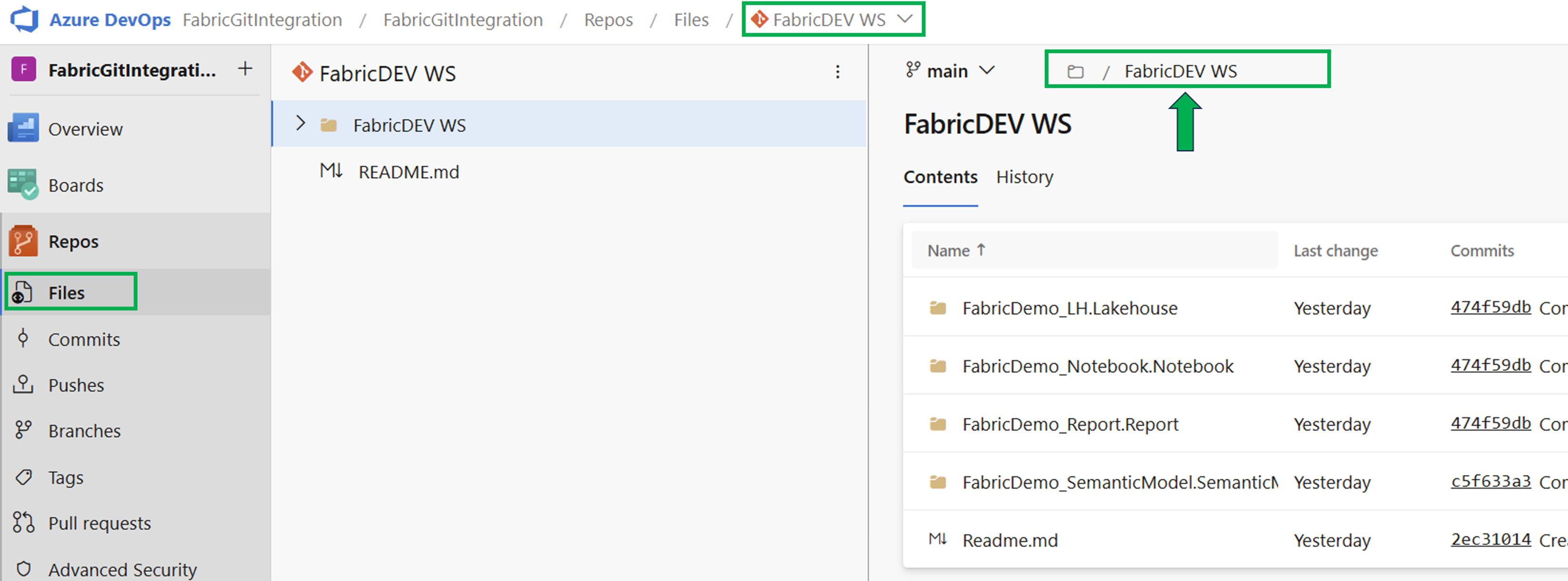Open commit 2ec31014 link

1491,539
